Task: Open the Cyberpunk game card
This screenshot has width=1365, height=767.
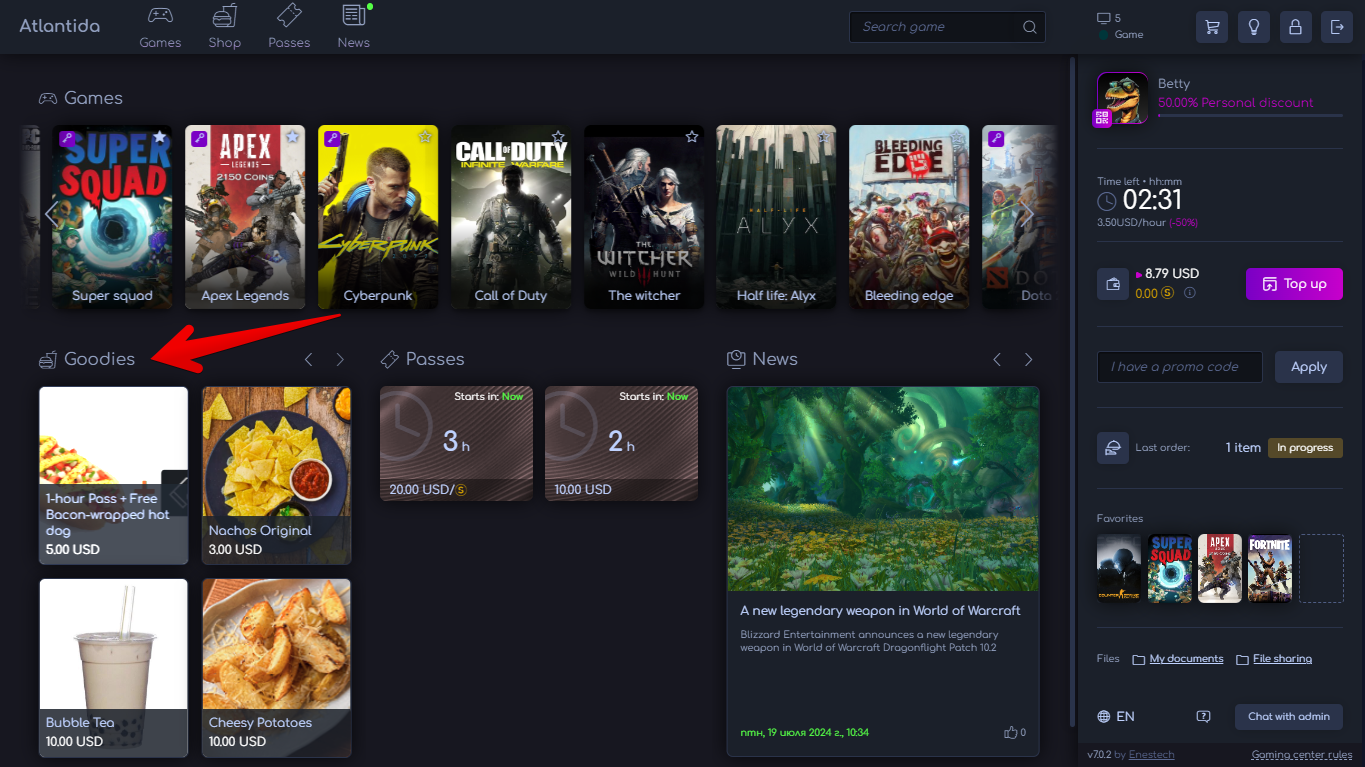Action: click(378, 217)
